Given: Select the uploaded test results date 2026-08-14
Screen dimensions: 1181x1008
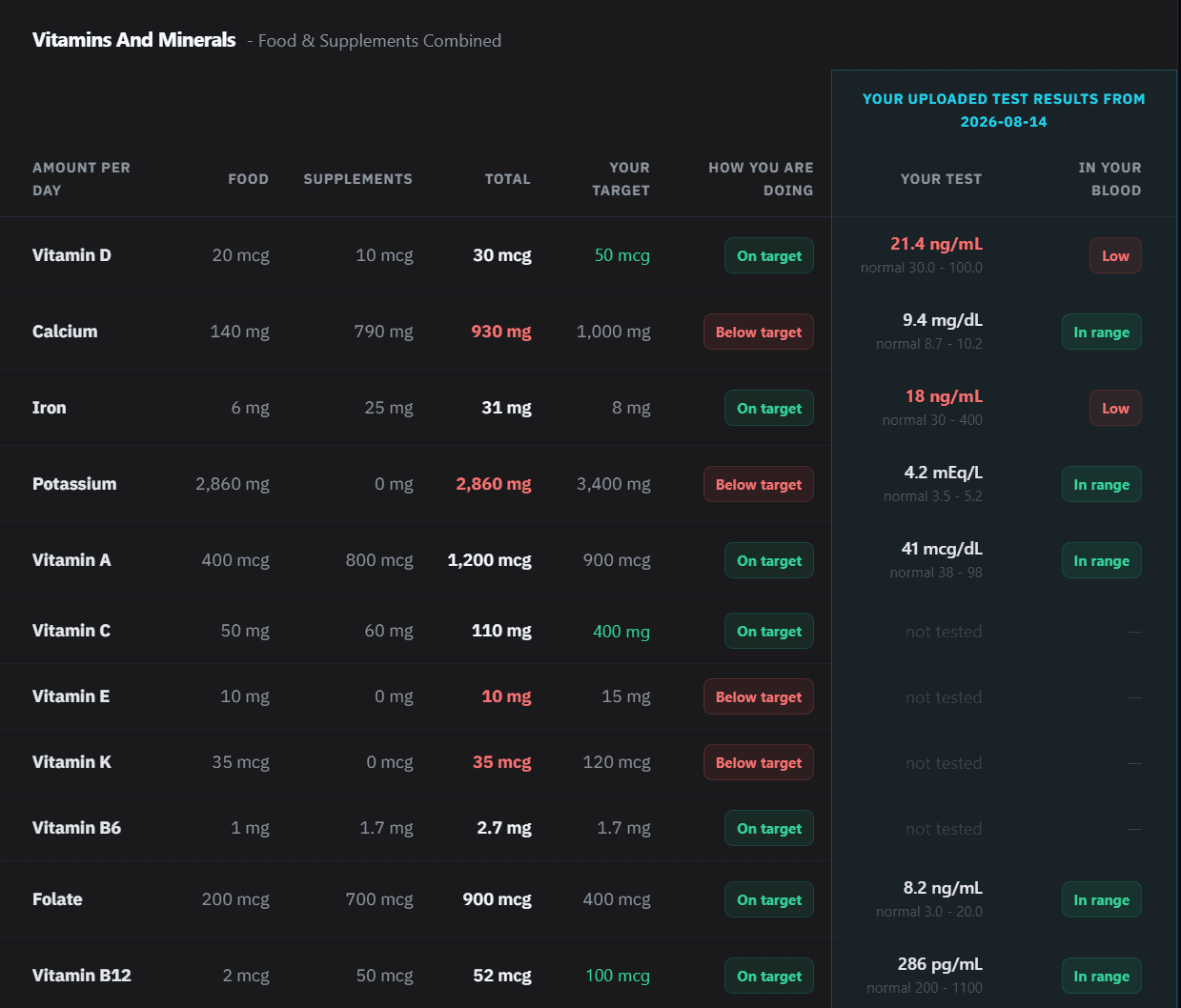Looking at the screenshot, I should (x=1003, y=122).
